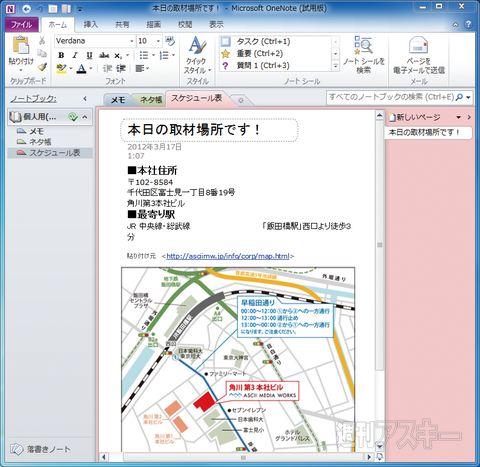This screenshot has height=467, width=480.
Task: Open Unfiled Notes (落書きノート)
Action: 41,449
